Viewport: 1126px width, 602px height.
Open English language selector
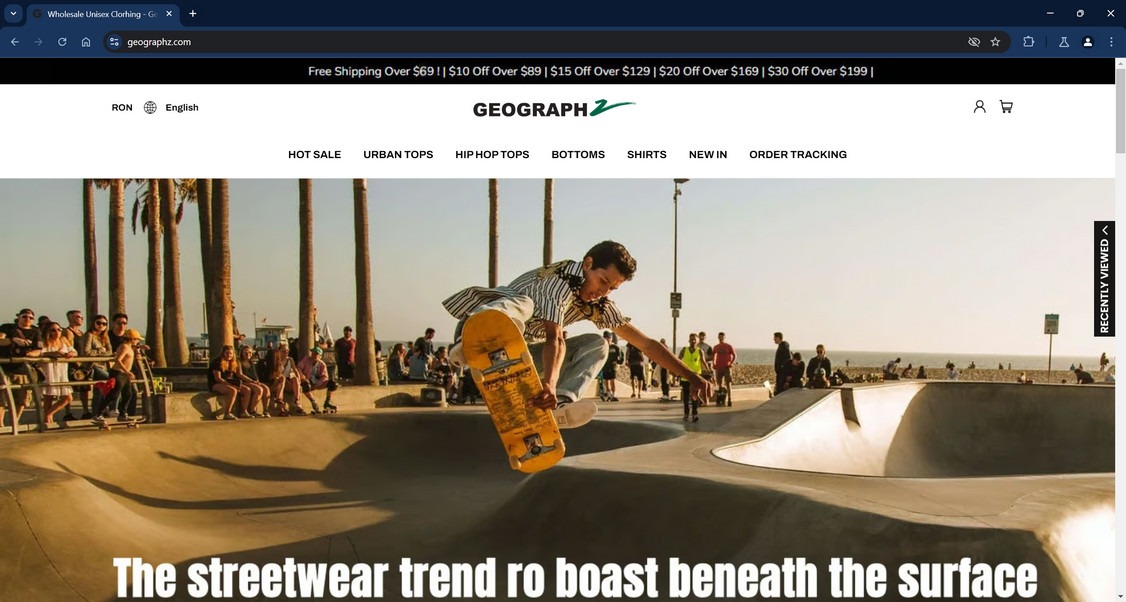(x=182, y=108)
